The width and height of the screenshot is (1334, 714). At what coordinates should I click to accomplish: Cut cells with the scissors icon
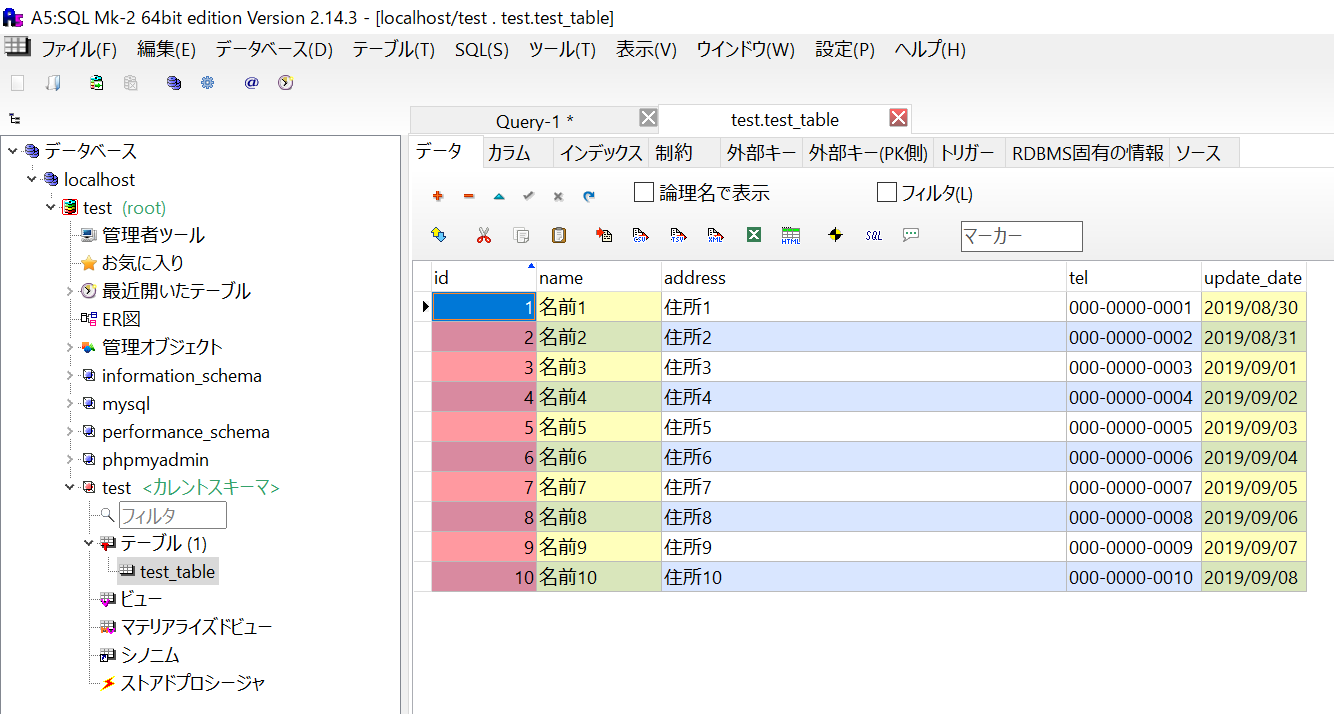coord(484,235)
